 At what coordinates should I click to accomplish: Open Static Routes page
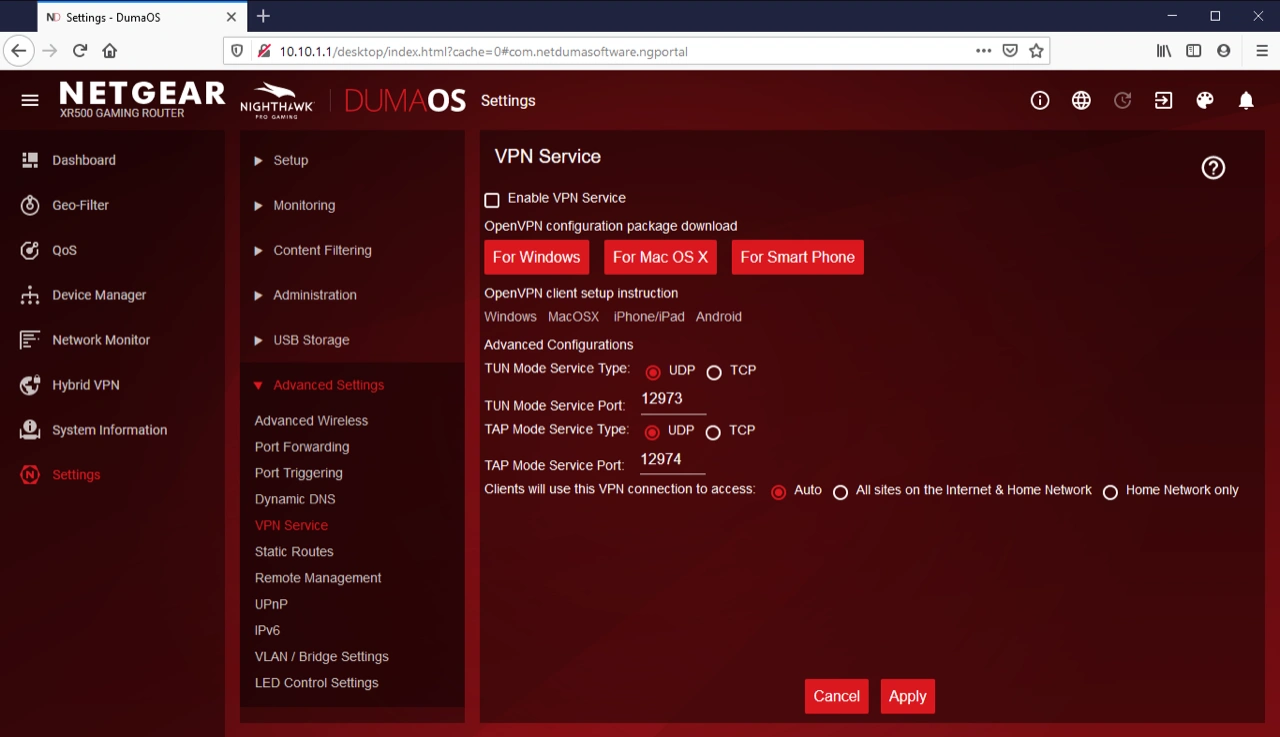click(294, 551)
